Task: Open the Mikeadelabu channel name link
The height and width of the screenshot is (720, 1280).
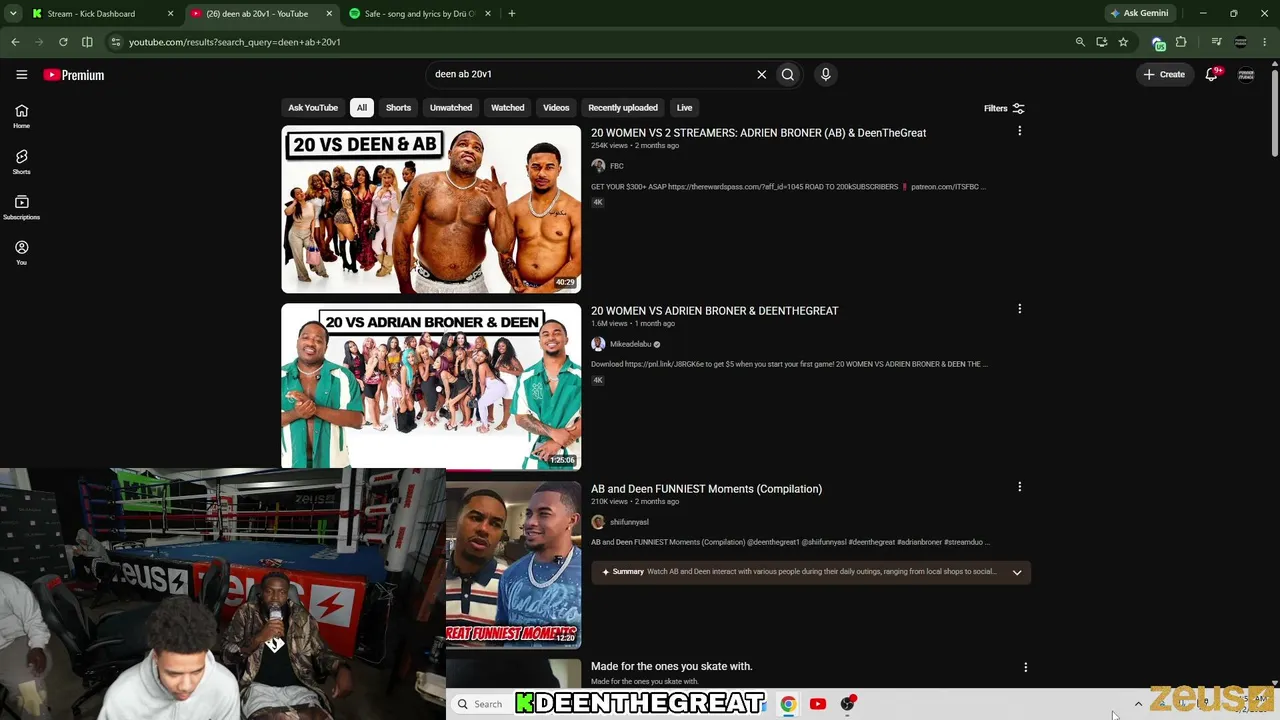Action: point(630,344)
